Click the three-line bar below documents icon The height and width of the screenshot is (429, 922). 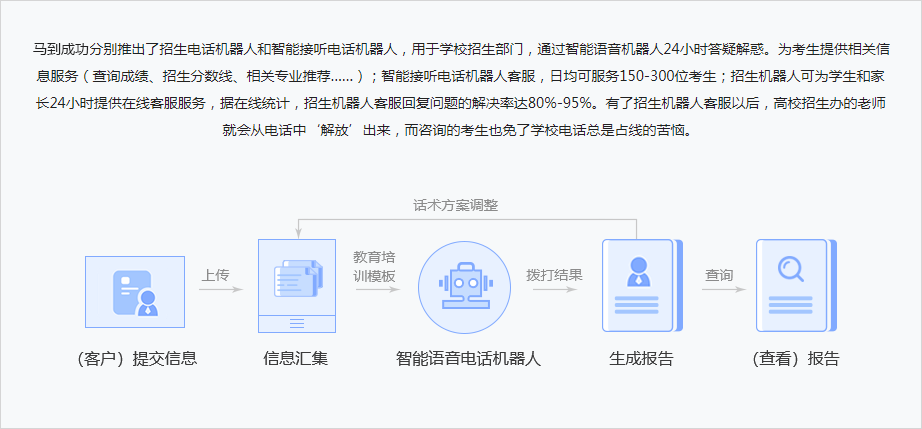[296, 323]
